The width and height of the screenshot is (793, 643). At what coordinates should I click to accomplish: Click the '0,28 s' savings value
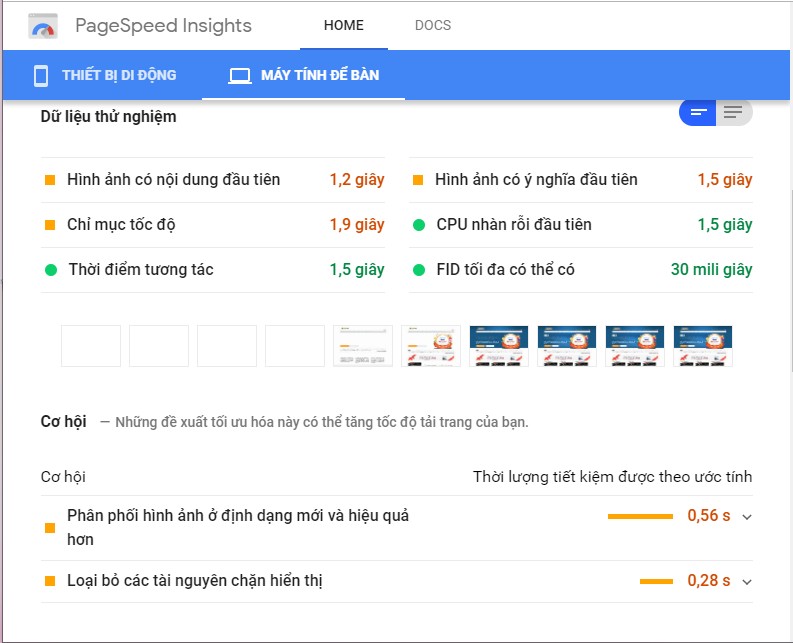(709, 581)
